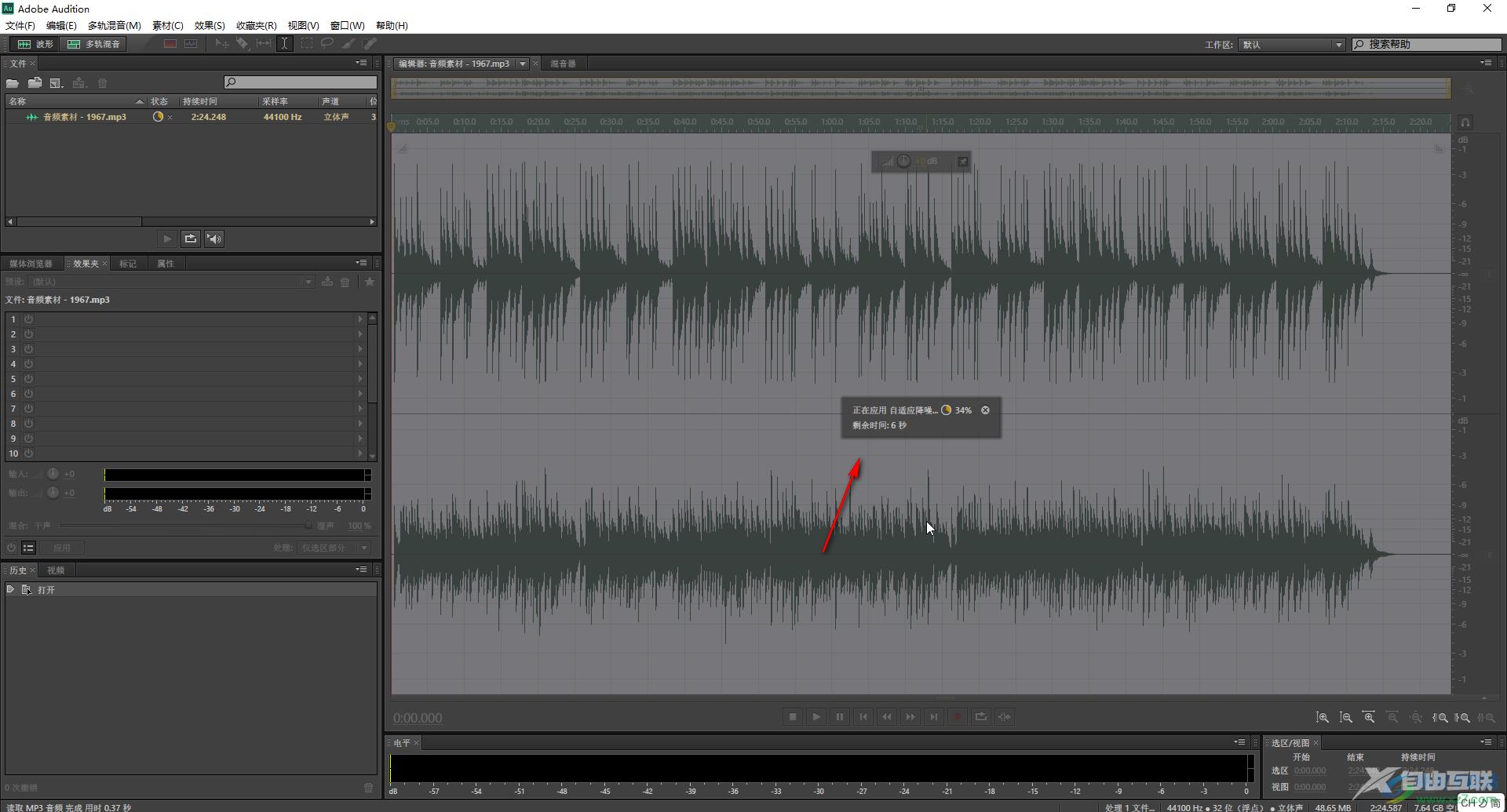Open the Files panel options menu
This screenshot has width=1507, height=812.
pos(361,63)
